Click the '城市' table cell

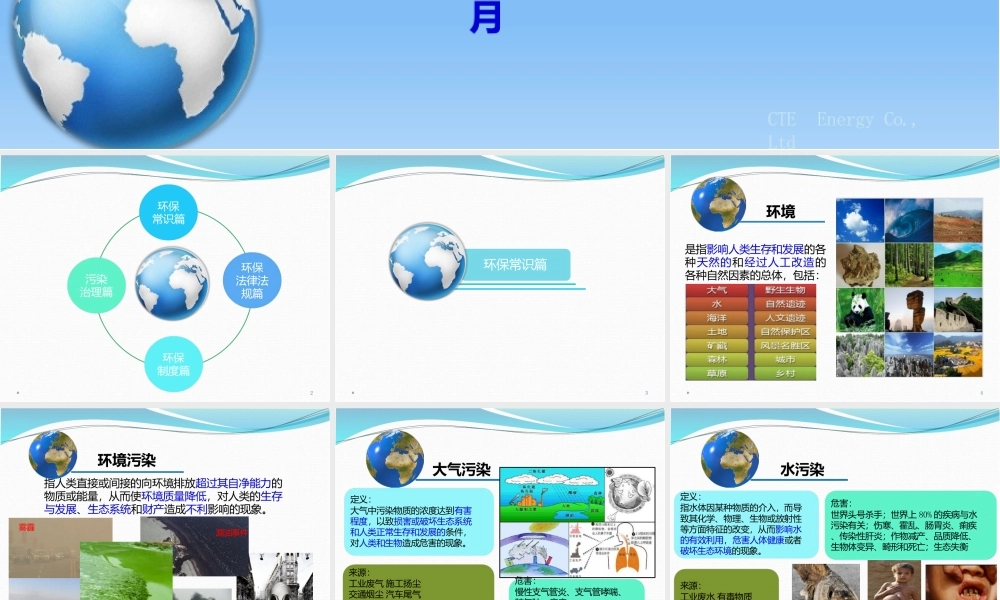[785, 360]
